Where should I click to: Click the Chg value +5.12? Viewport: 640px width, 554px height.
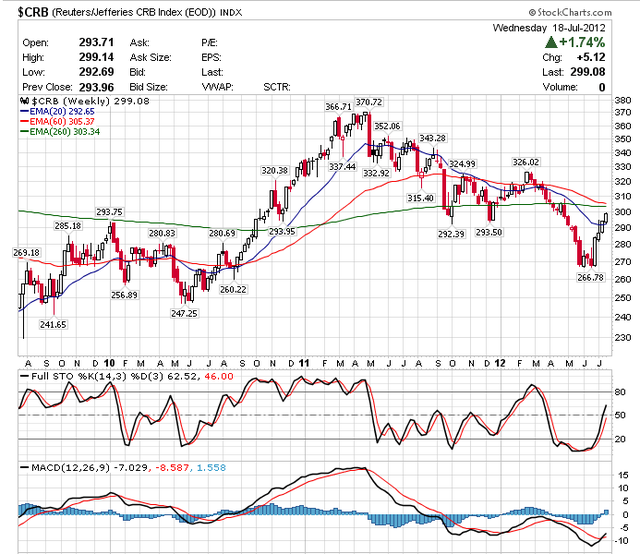coord(591,57)
